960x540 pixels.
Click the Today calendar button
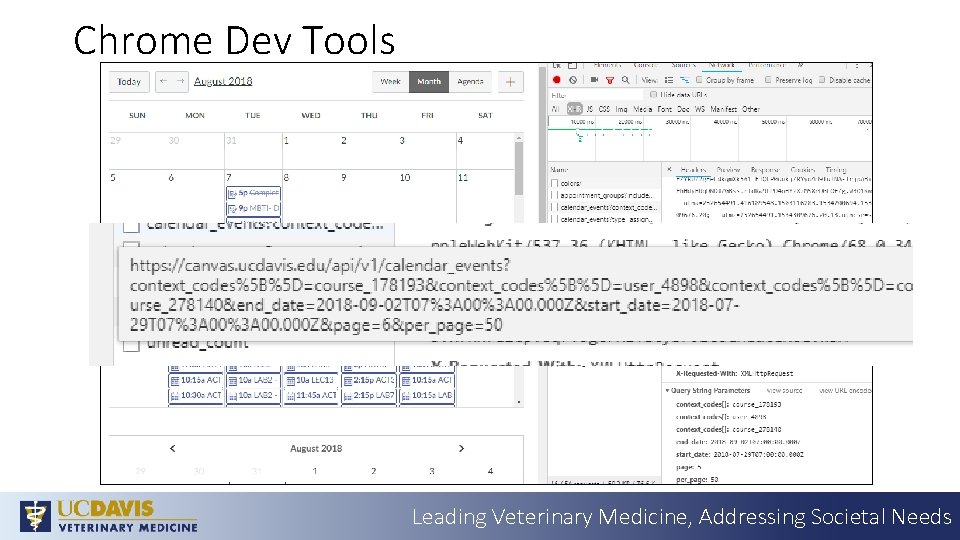pos(129,81)
